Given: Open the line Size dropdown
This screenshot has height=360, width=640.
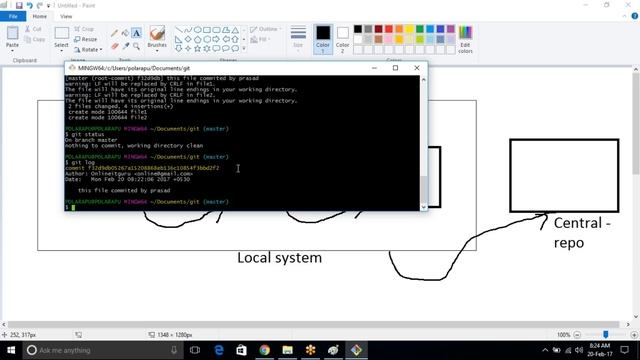Looking at the screenshot, I should pos(298,39).
